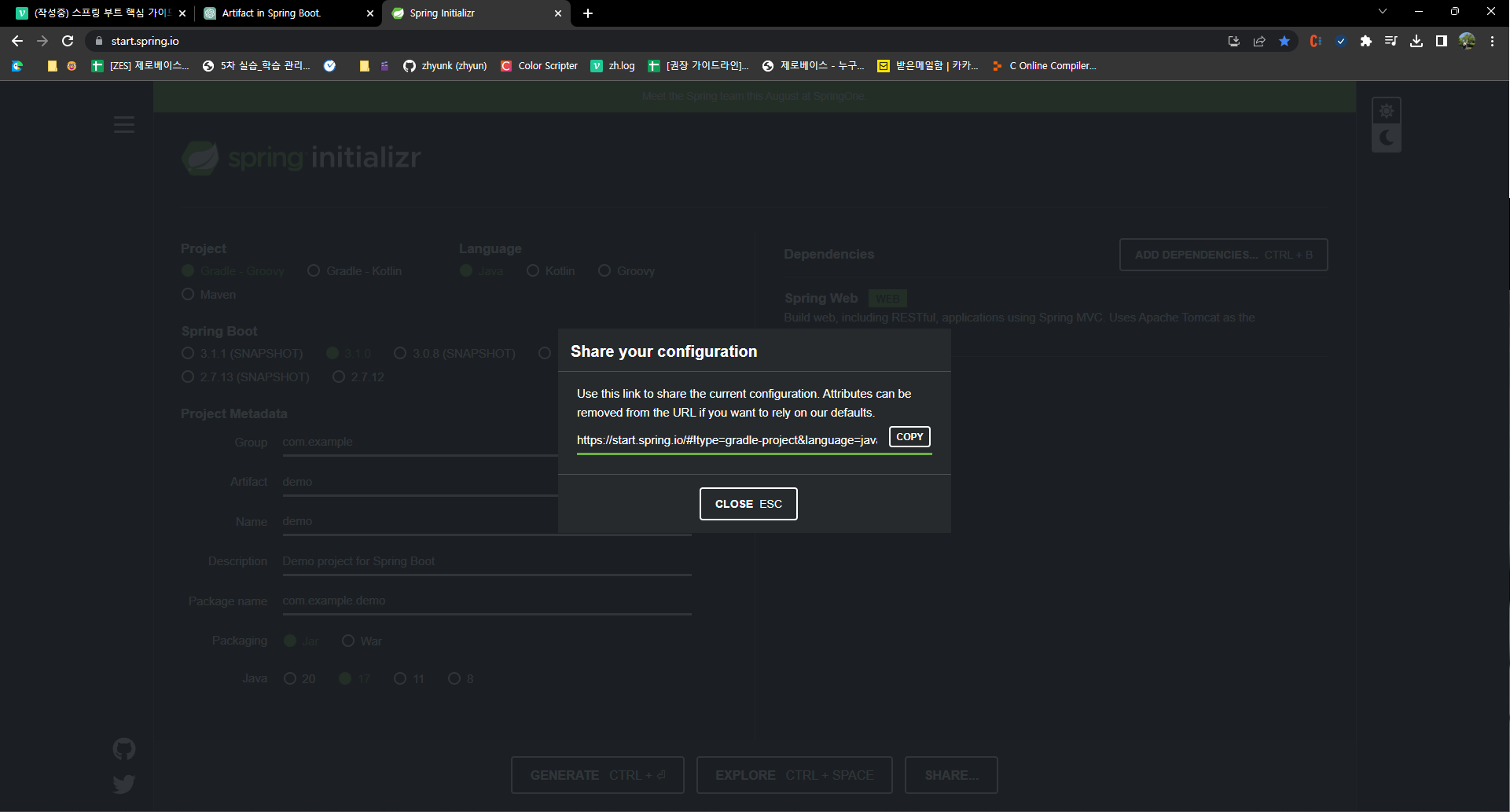Open the C Online Compiler bookmark

tap(1044, 66)
